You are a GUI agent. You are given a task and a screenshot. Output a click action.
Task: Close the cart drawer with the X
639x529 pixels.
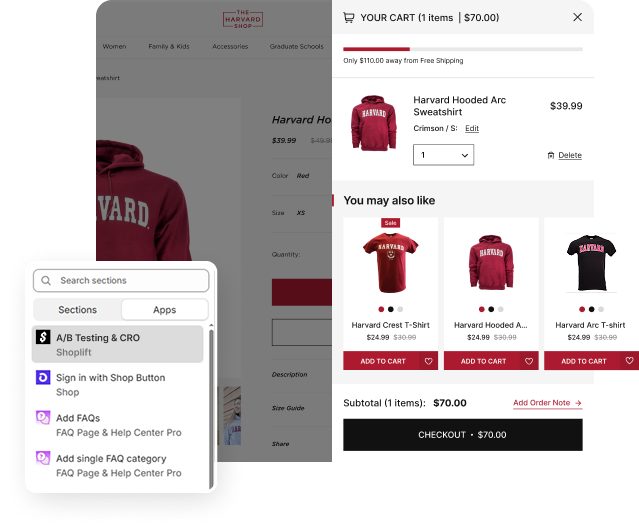[577, 17]
